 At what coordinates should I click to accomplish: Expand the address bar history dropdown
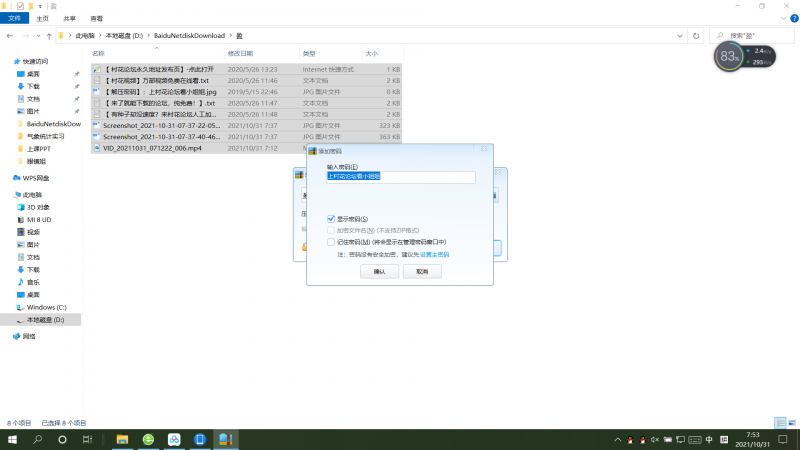coord(682,36)
